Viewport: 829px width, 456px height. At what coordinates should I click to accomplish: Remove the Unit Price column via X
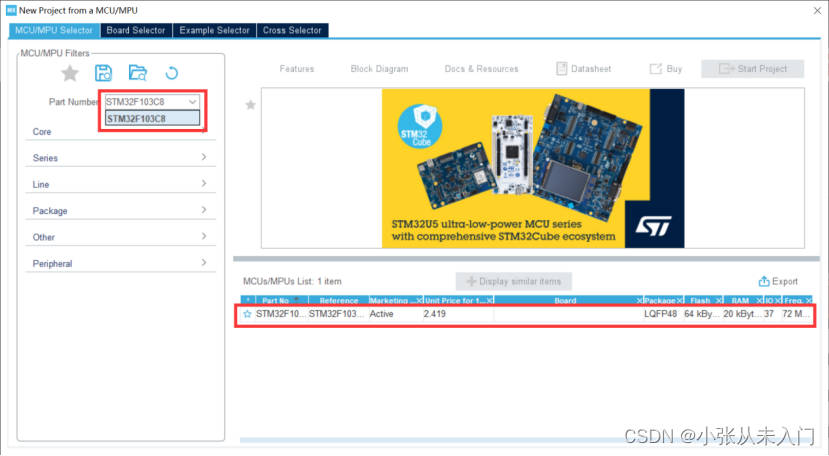[x=490, y=300]
